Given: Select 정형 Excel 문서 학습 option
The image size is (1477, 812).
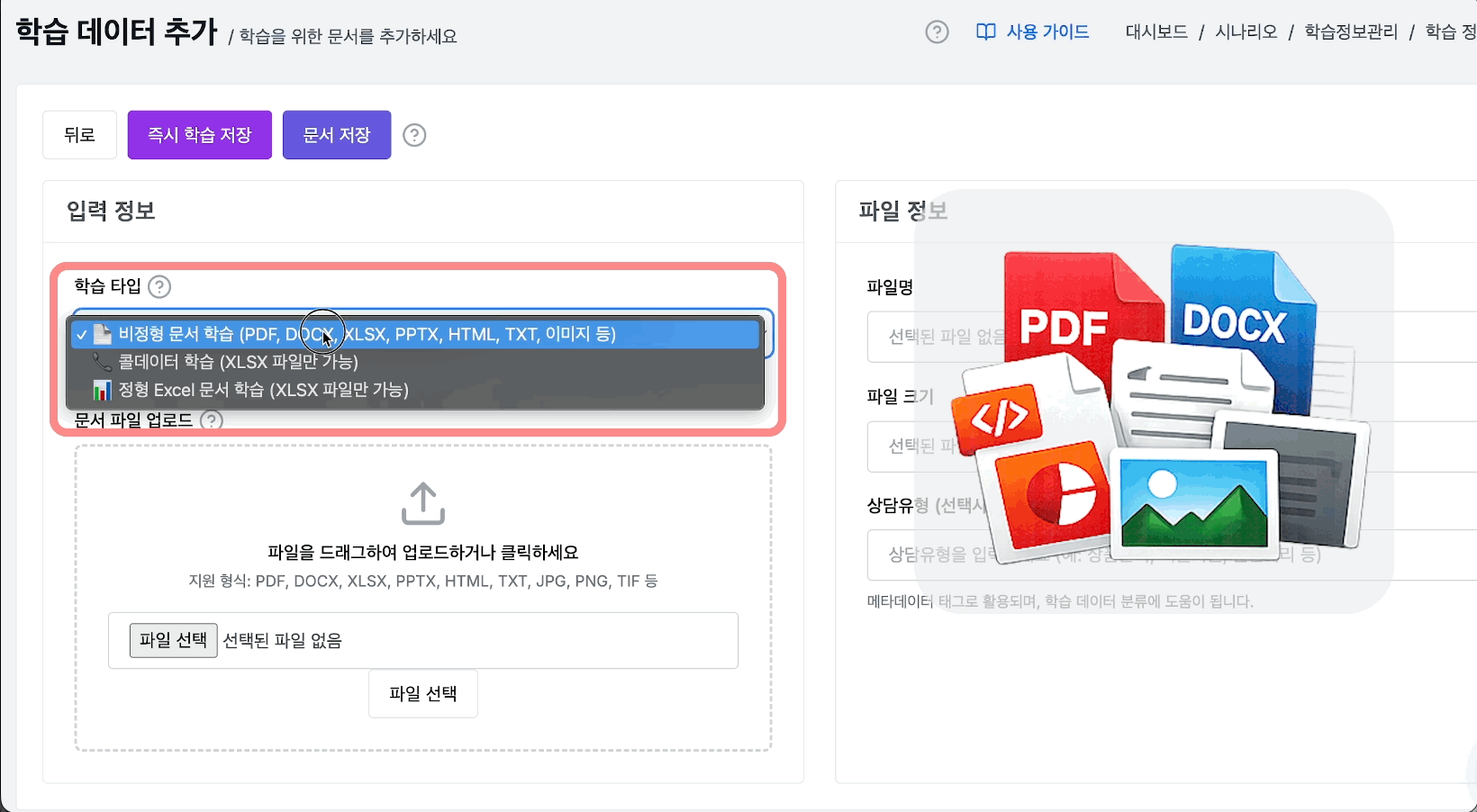Looking at the screenshot, I should pos(416,390).
